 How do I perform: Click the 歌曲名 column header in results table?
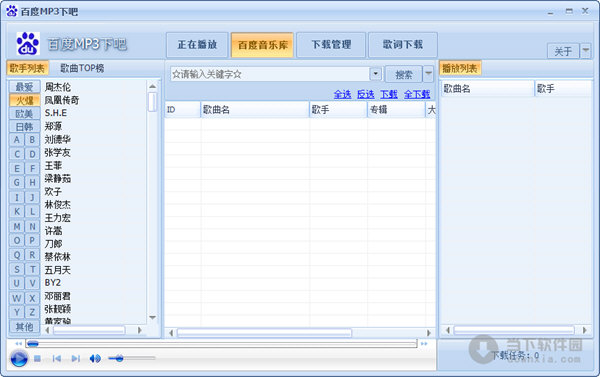coord(255,110)
